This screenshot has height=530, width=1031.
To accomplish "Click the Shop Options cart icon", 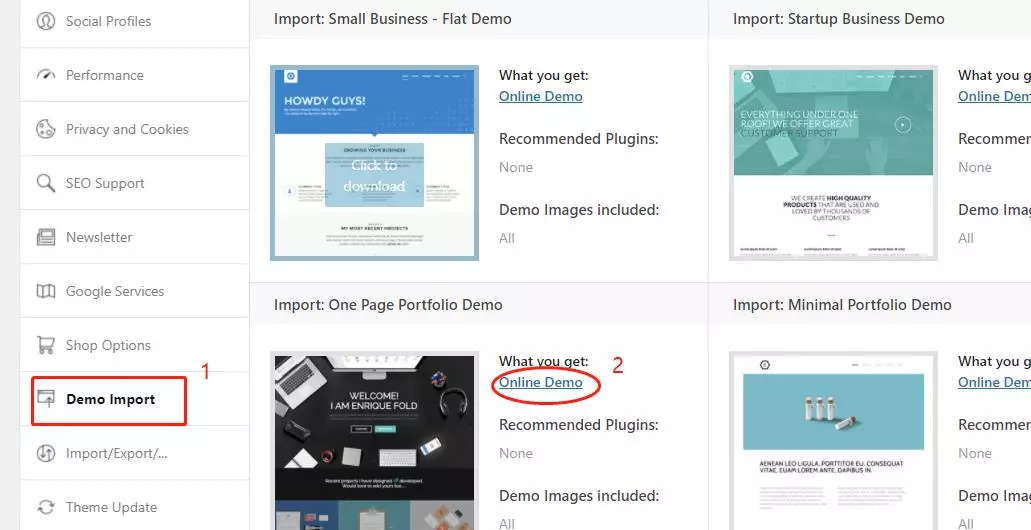I will pyautogui.click(x=45, y=345).
